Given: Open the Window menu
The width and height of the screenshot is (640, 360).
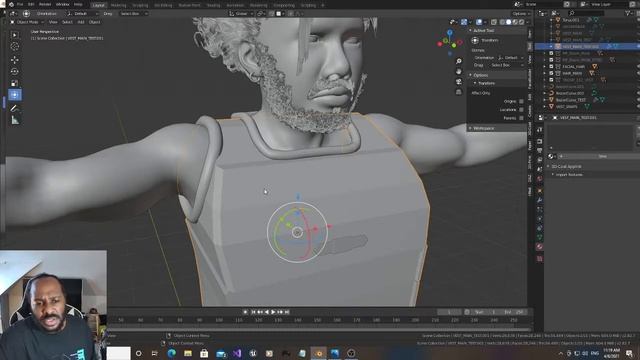Looking at the screenshot, I should (x=62, y=4).
